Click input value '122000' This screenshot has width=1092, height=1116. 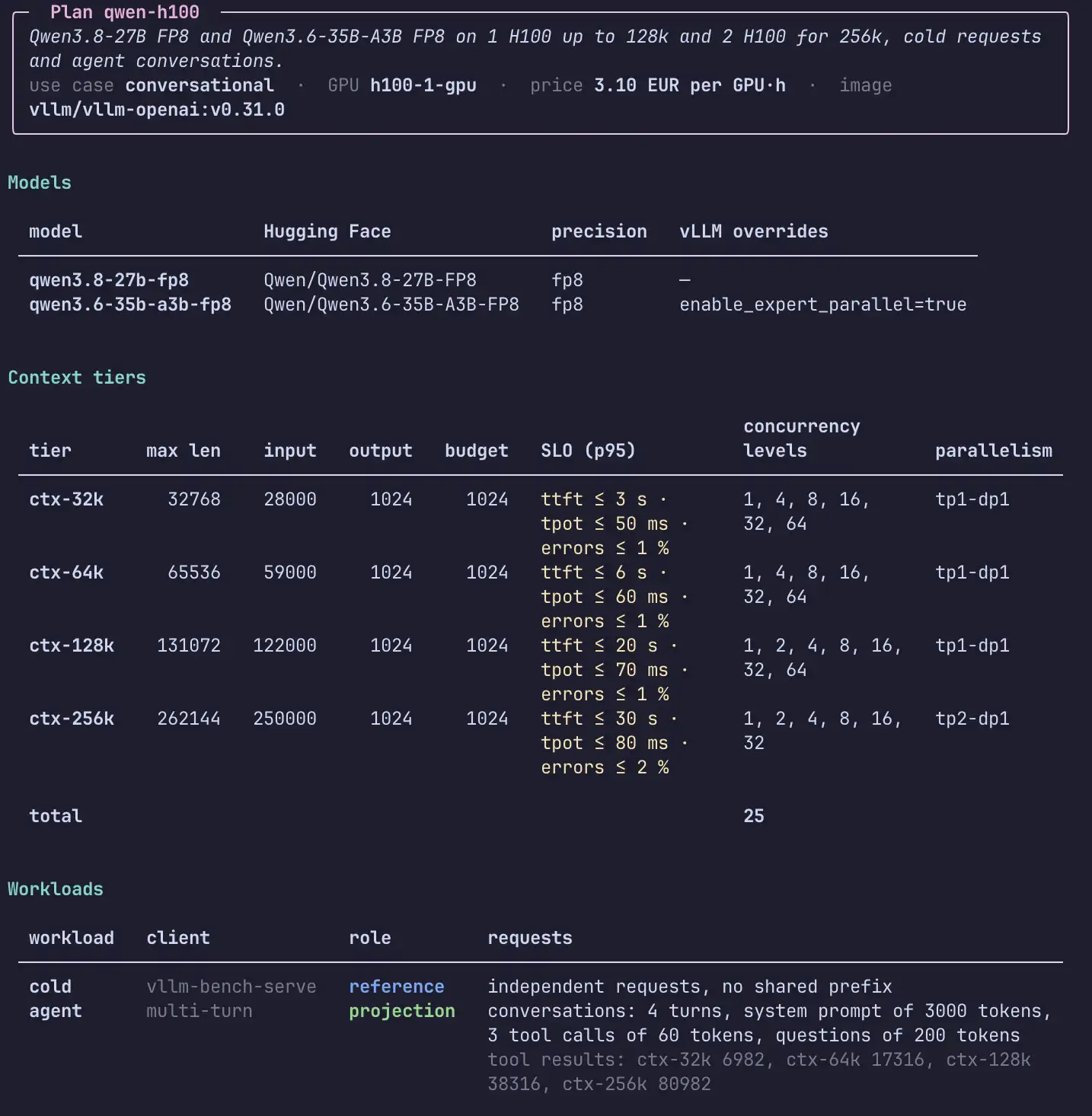285,646
